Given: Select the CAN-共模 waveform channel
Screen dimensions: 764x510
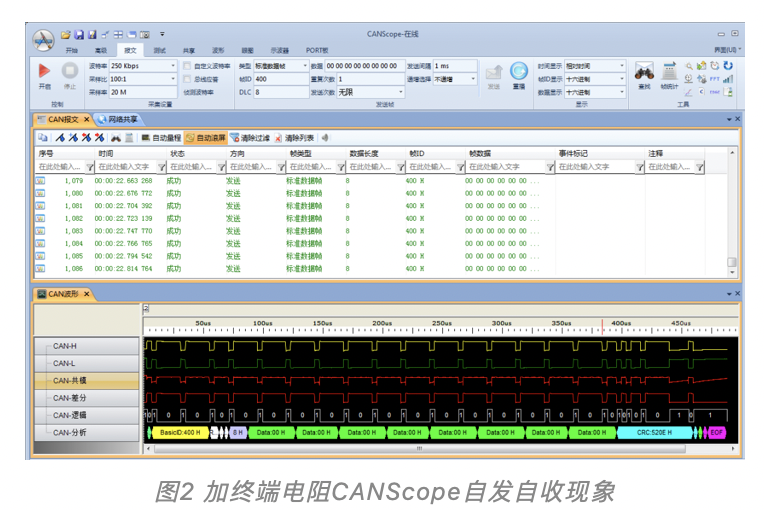Looking at the screenshot, I should (87, 381).
